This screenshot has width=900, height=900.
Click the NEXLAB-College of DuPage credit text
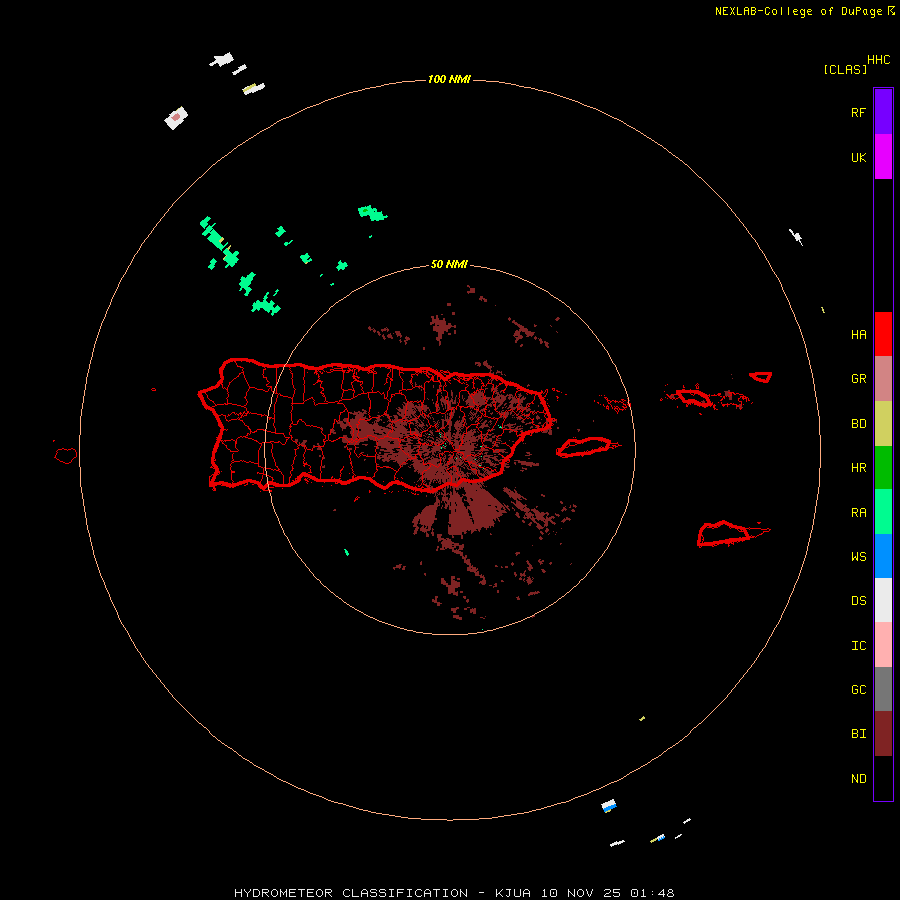[798, 11]
